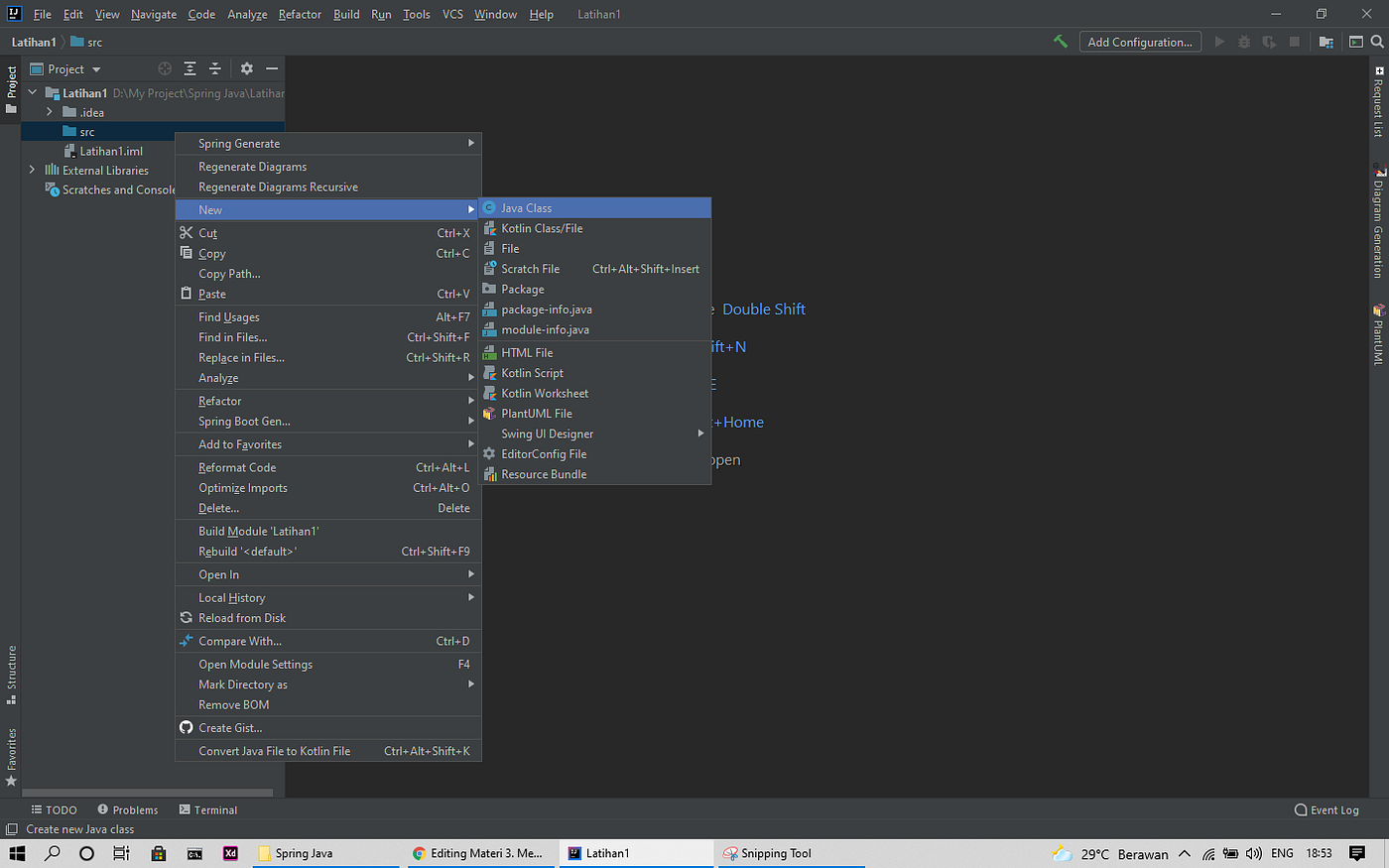Click Project panel horizontal scrollbar
Viewport: 1389px width, 868px height.
point(148,793)
